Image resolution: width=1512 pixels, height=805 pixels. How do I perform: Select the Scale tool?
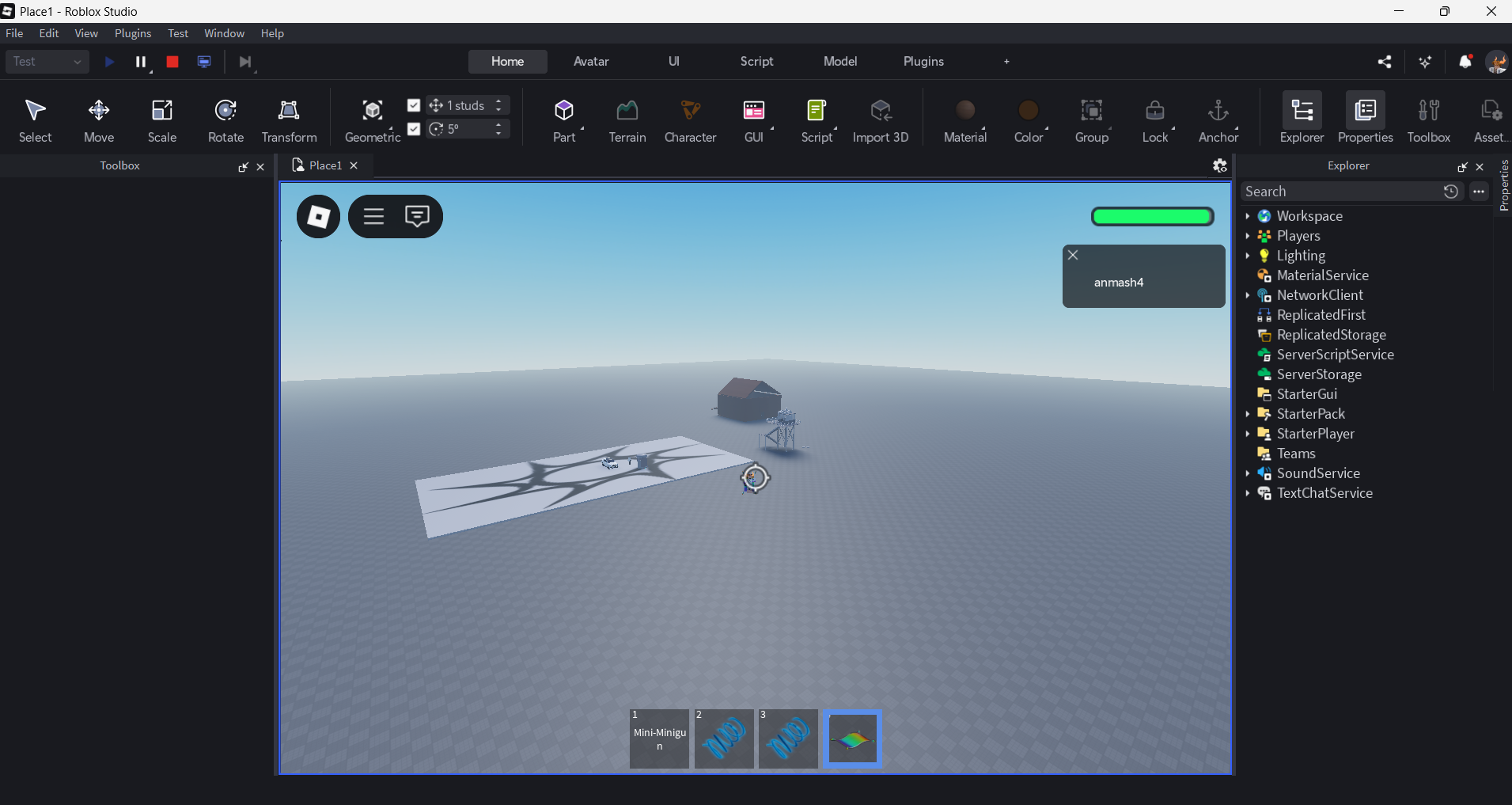[x=162, y=120]
